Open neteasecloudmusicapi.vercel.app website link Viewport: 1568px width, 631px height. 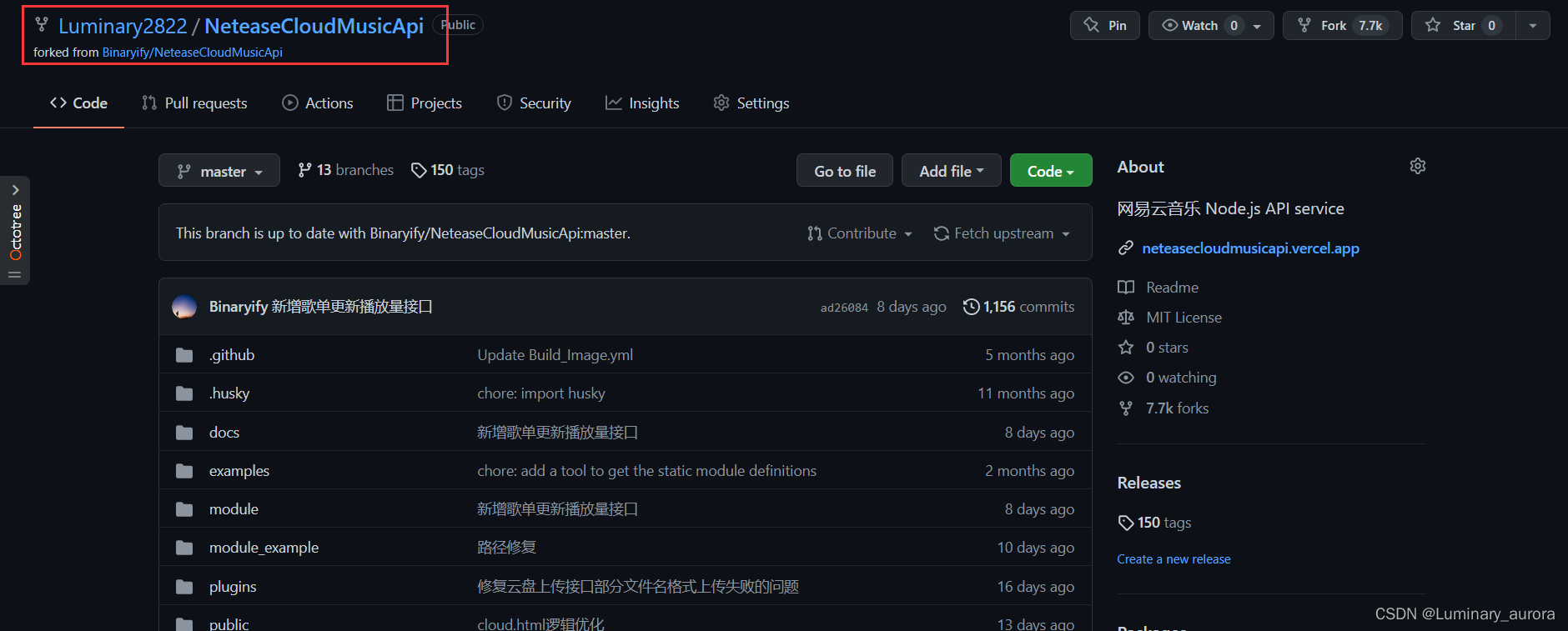pyautogui.click(x=1250, y=248)
